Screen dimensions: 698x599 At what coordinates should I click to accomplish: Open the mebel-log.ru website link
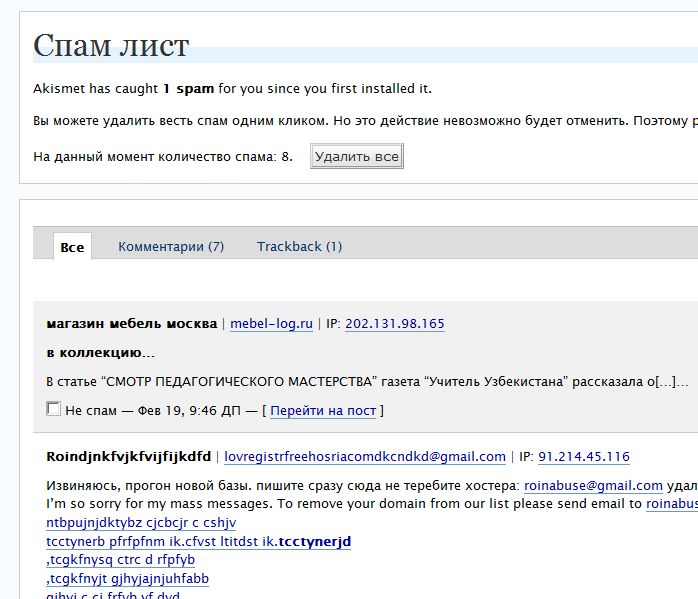click(x=271, y=324)
